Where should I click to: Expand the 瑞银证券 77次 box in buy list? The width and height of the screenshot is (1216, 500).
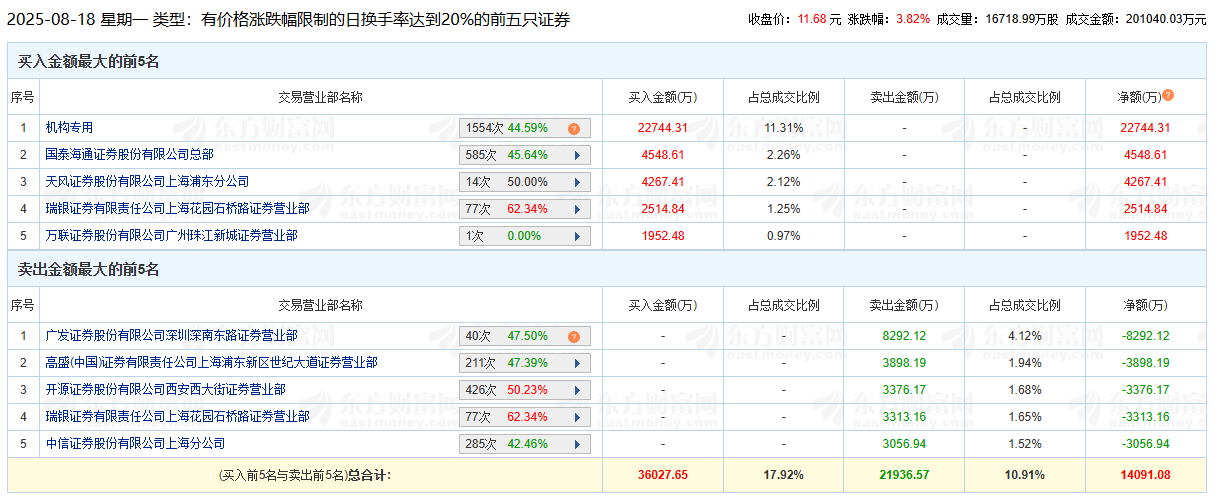[525, 209]
